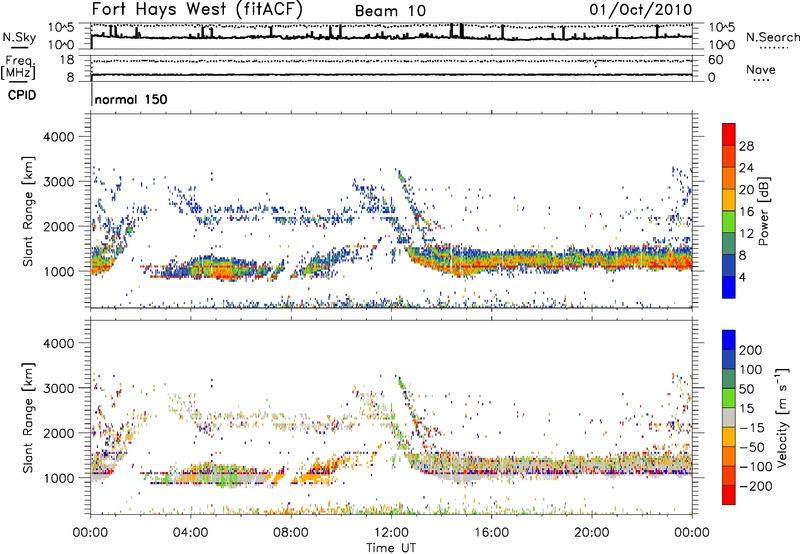
Task: Click the 'Freq. [MHz]' axis label
Action: click(x=18, y=67)
